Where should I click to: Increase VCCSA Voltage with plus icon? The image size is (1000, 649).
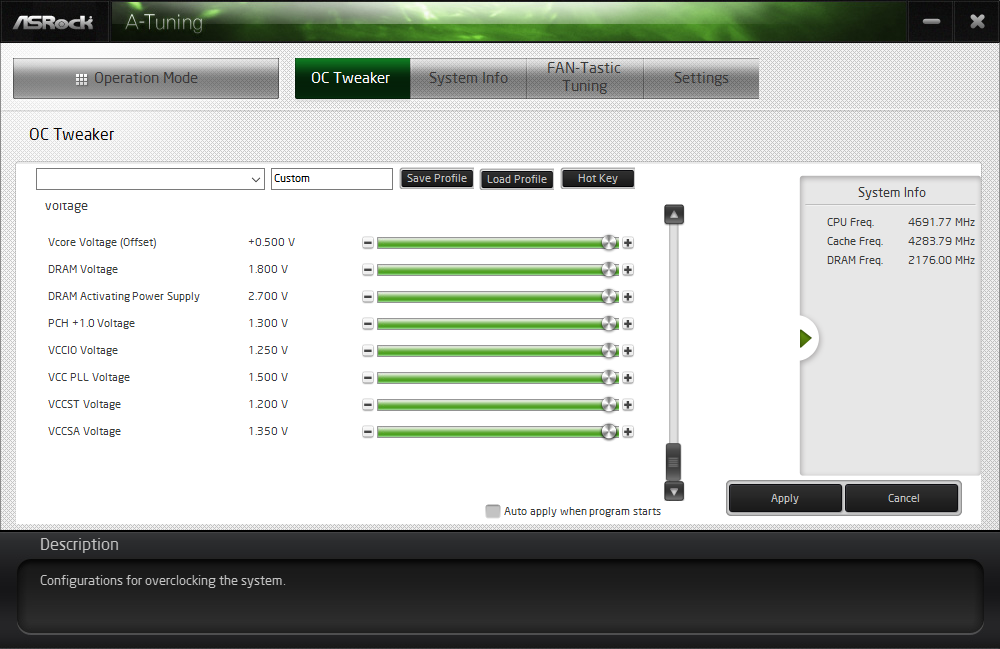pos(628,432)
